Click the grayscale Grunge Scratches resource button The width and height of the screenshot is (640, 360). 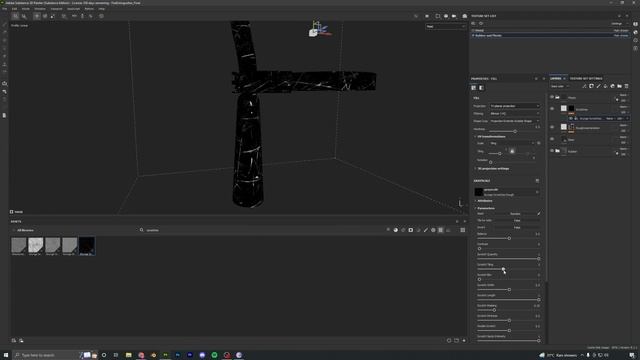click(507, 192)
